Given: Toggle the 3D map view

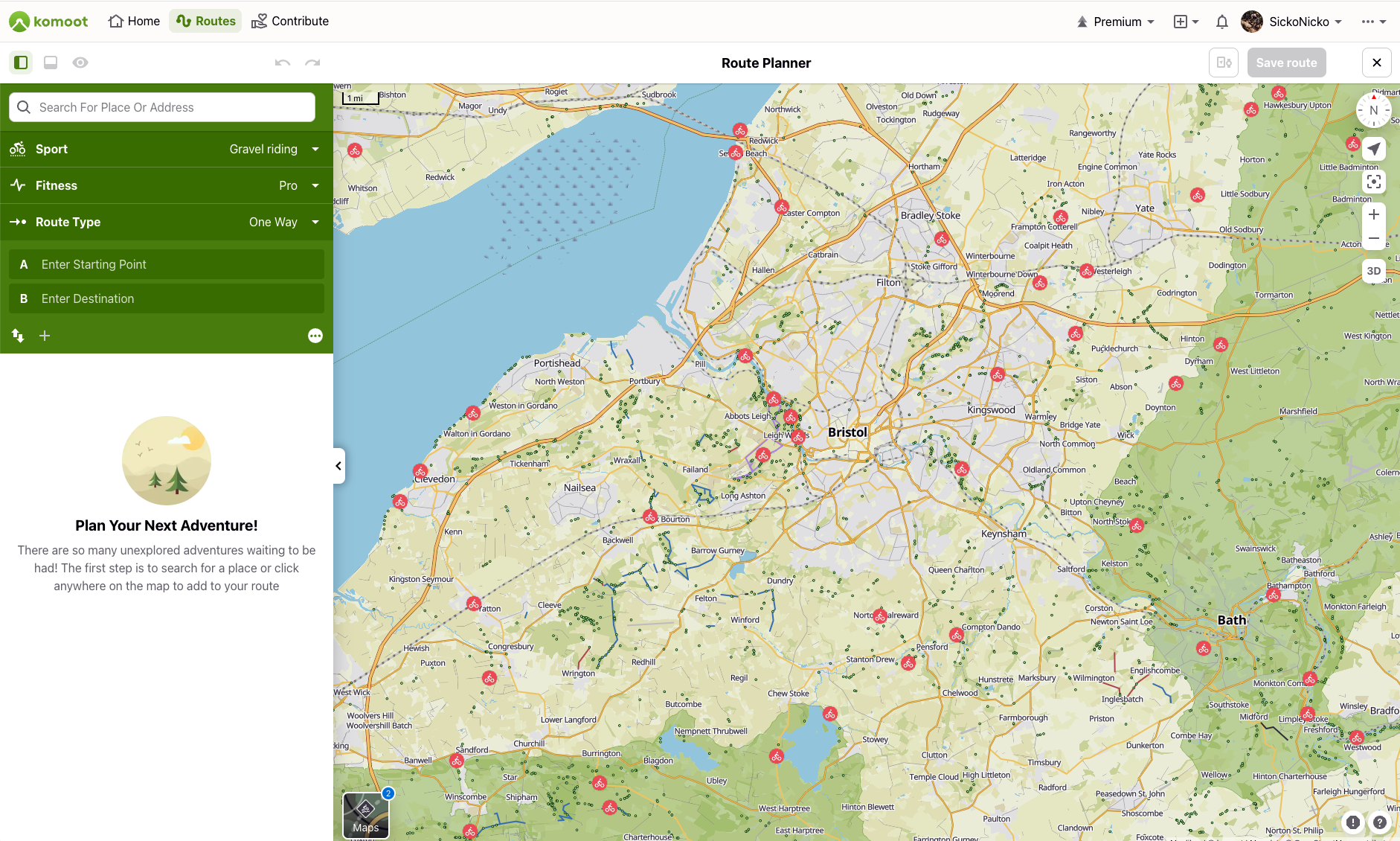Looking at the screenshot, I should click(1374, 271).
